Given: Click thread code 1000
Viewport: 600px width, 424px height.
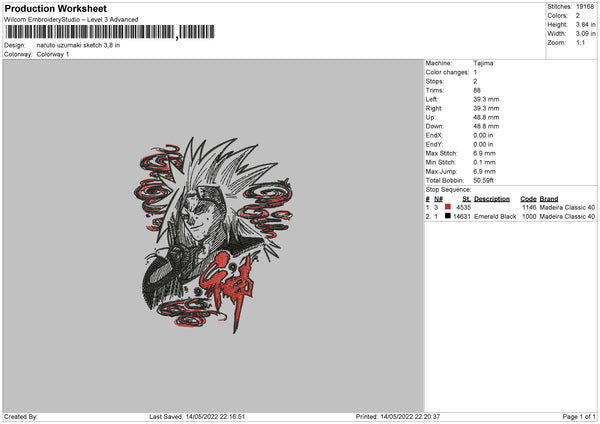Looking at the screenshot, I should click(x=529, y=217).
